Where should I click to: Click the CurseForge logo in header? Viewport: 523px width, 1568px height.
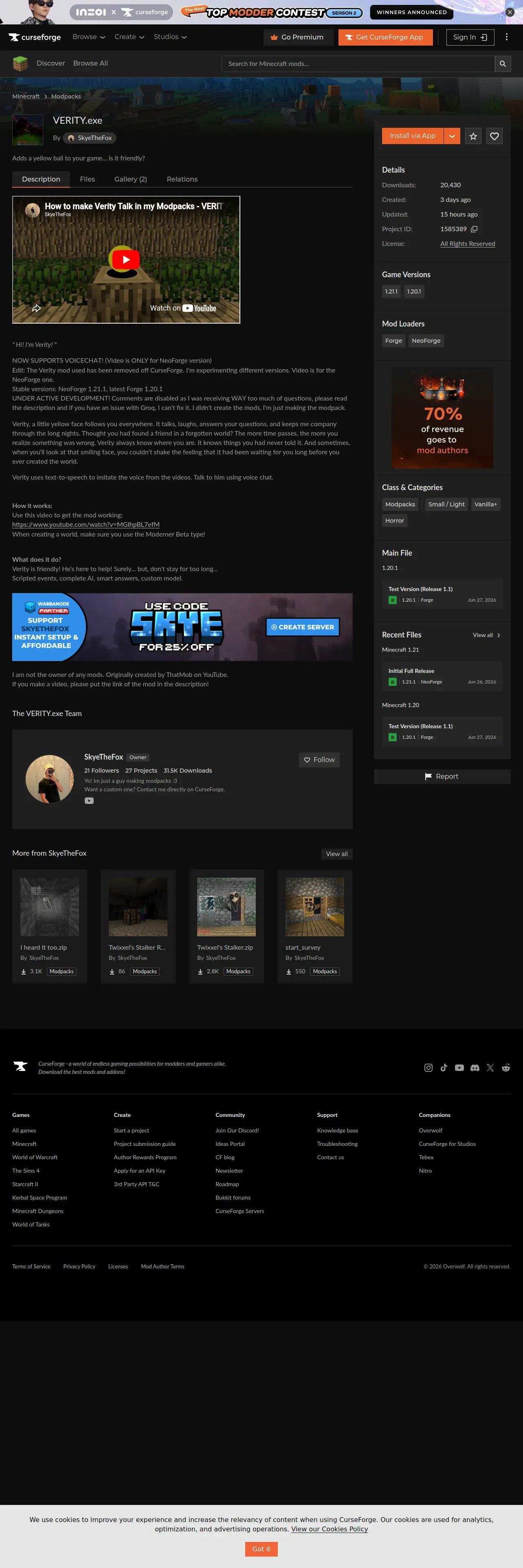(35, 37)
